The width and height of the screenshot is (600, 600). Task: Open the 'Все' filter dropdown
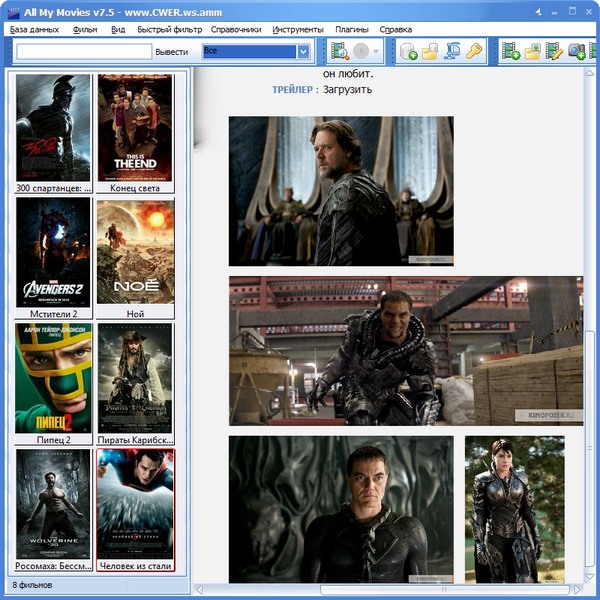coord(302,51)
